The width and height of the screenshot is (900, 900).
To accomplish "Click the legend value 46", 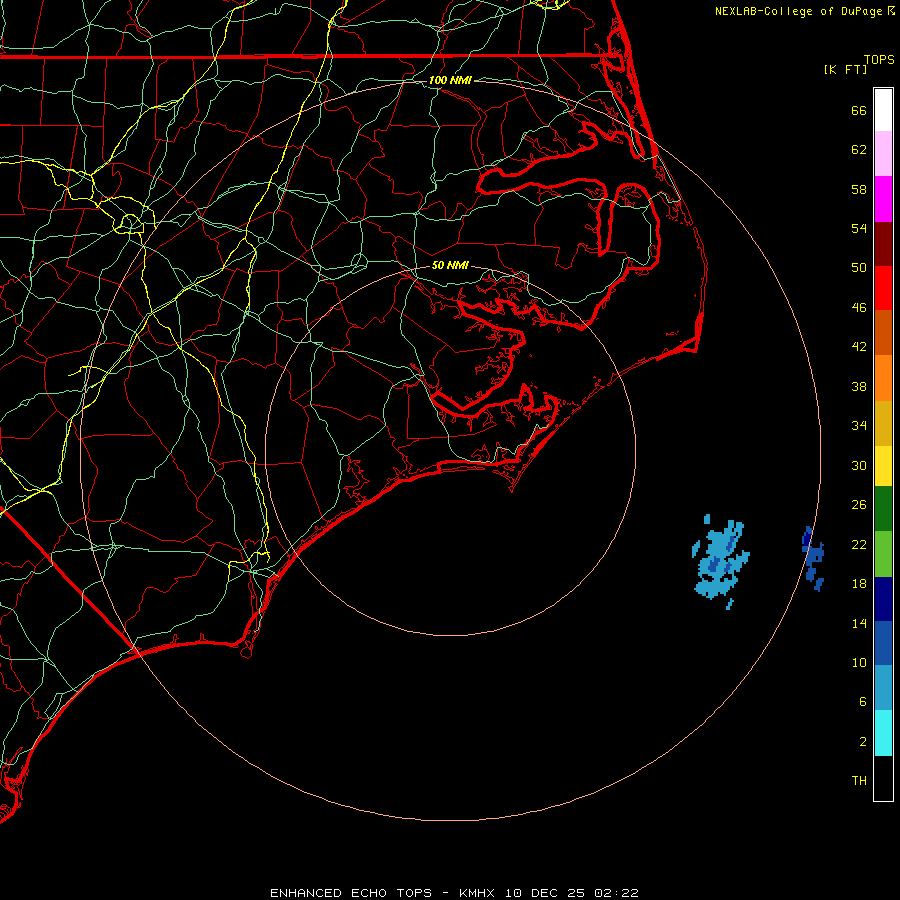I will tap(859, 308).
